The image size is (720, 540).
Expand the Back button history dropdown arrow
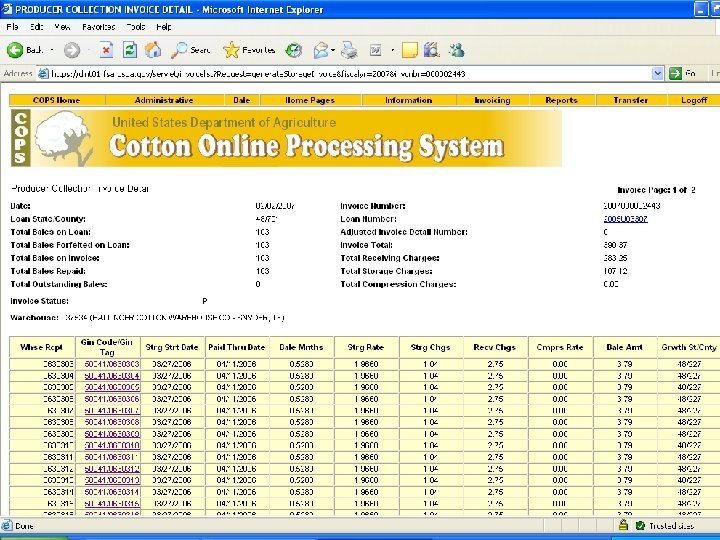click(x=50, y=50)
